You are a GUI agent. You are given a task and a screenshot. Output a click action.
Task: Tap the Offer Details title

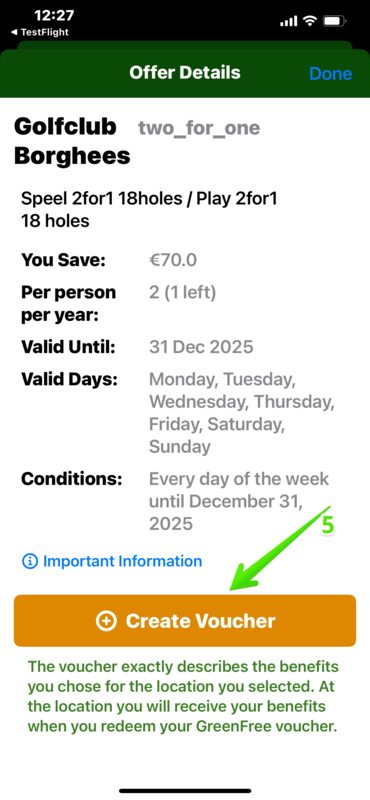(185, 72)
